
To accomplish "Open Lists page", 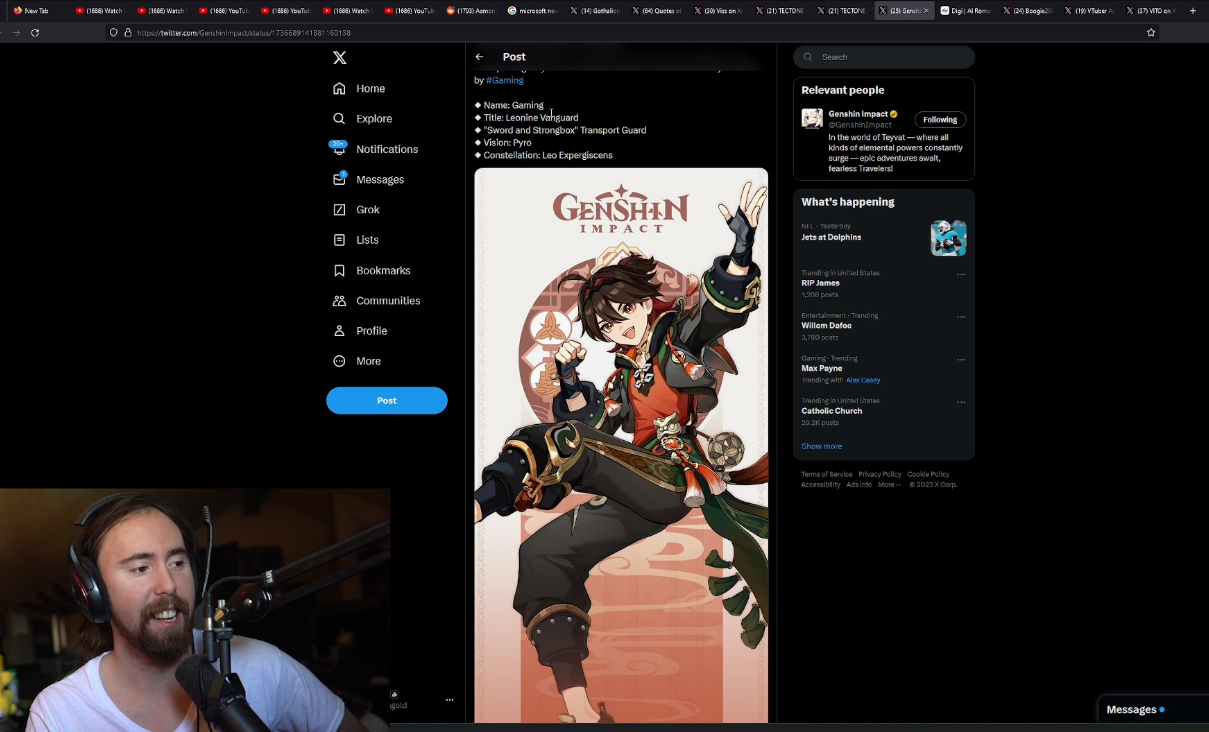I will click(356, 240).
